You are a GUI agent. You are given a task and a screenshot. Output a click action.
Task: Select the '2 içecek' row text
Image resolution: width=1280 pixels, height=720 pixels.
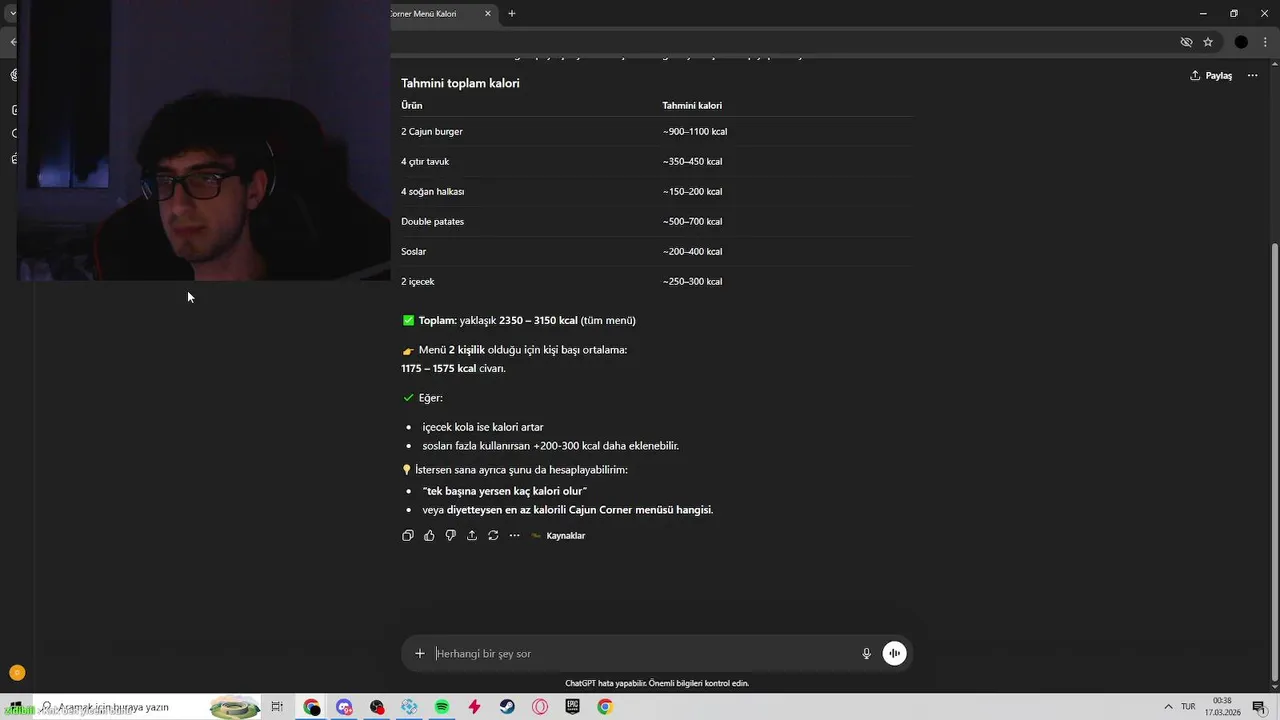pos(418,282)
